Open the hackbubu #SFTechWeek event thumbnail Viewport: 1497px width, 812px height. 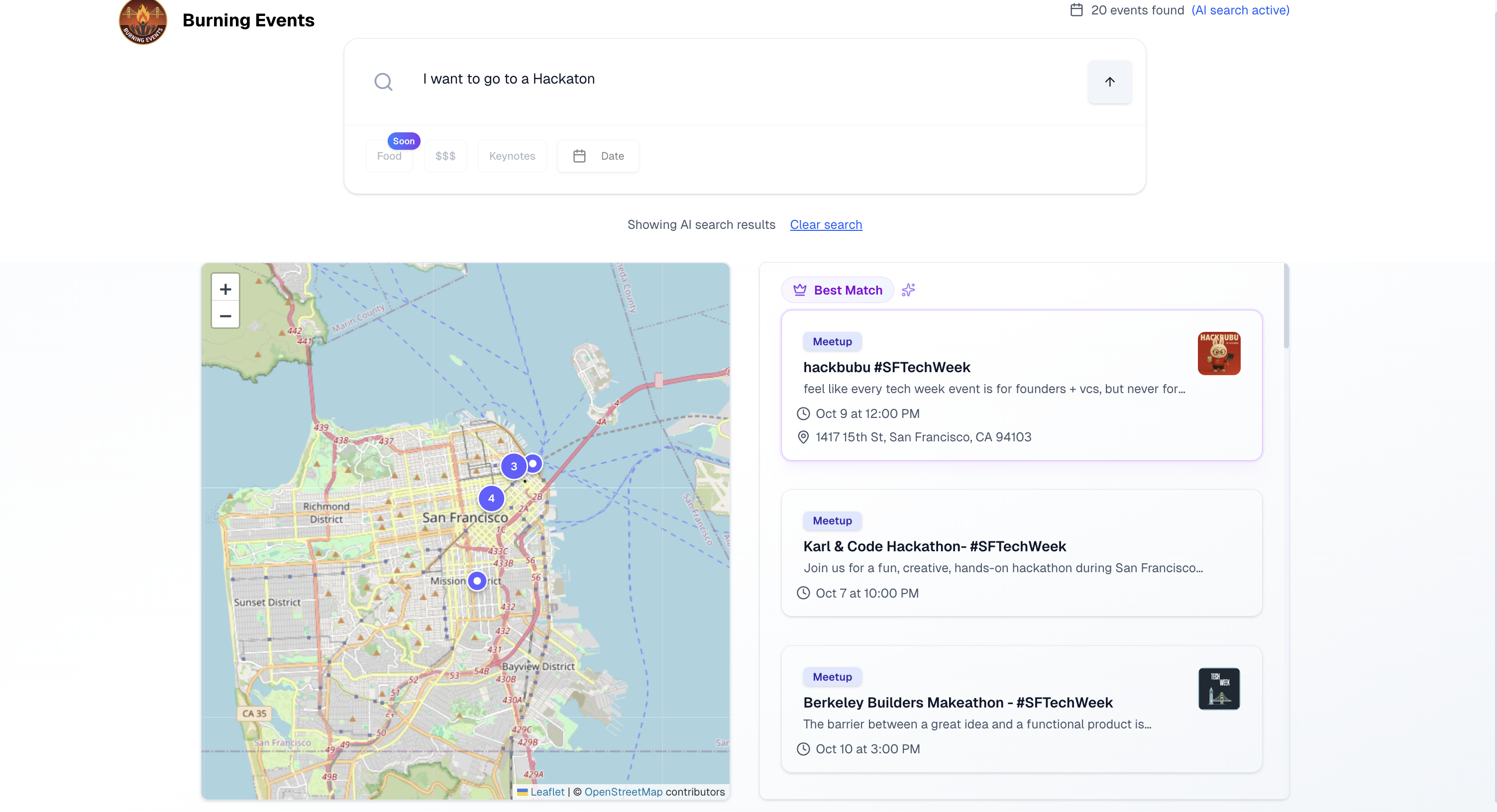pyautogui.click(x=1219, y=353)
